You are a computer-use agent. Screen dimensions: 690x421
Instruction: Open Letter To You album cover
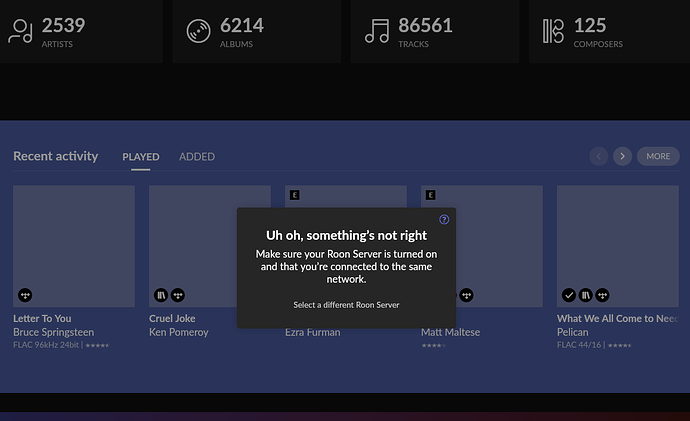click(74, 246)
